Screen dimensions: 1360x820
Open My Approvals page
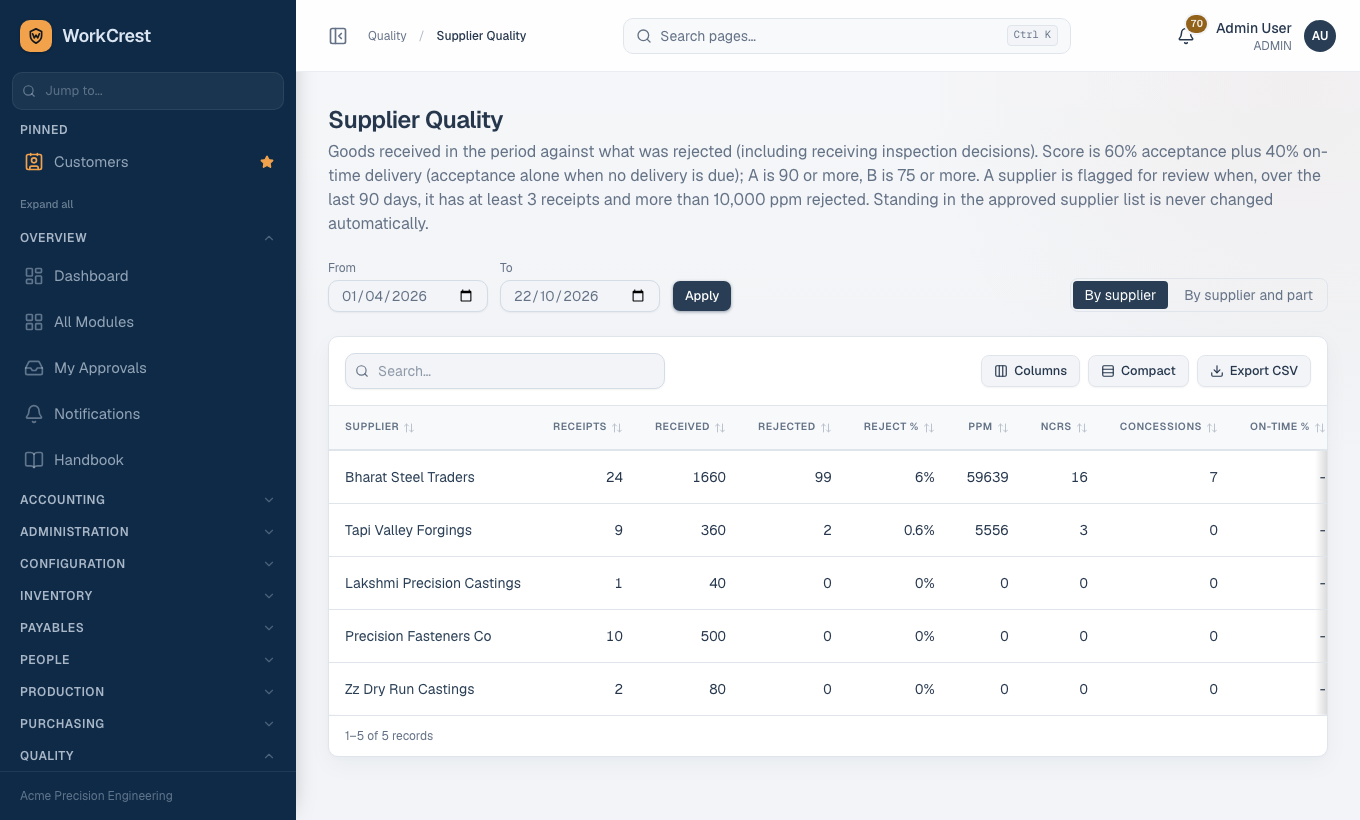click(x=148, y=368)
